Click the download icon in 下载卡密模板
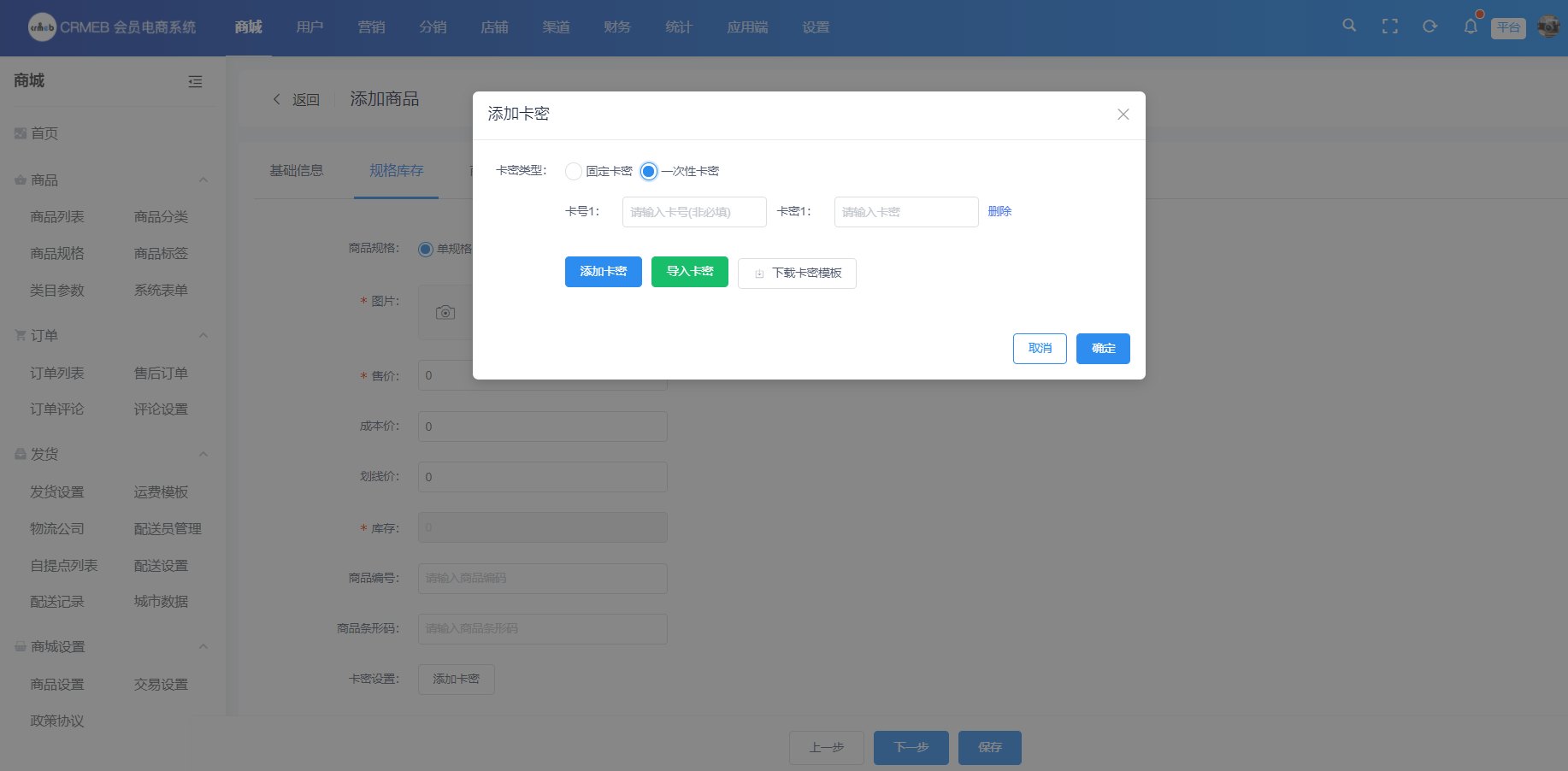 point(759,274)
